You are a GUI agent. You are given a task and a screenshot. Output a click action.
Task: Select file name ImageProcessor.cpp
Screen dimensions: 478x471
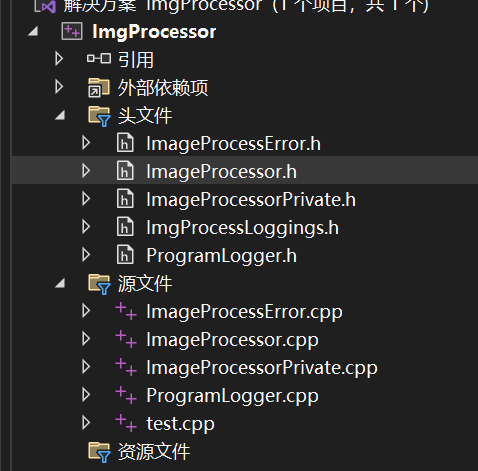tap(233, 341)
